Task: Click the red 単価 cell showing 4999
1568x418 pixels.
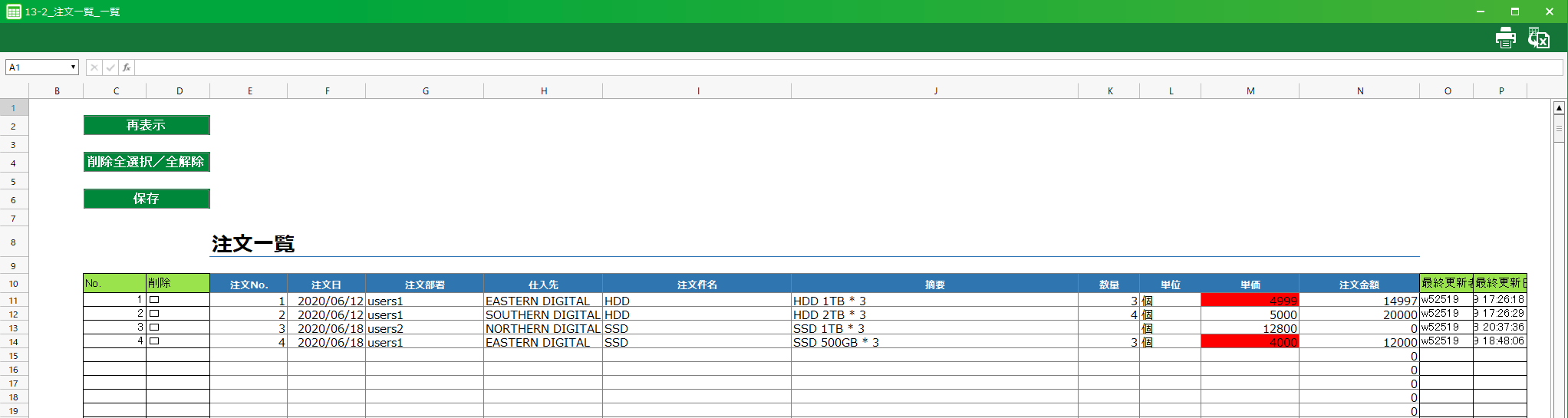Action: pos(1250,301)
